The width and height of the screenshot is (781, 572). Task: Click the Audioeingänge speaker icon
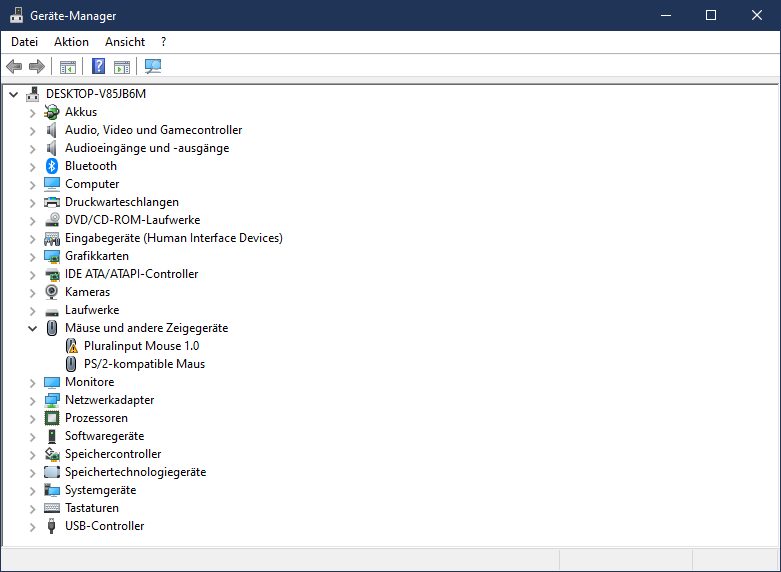51,148
